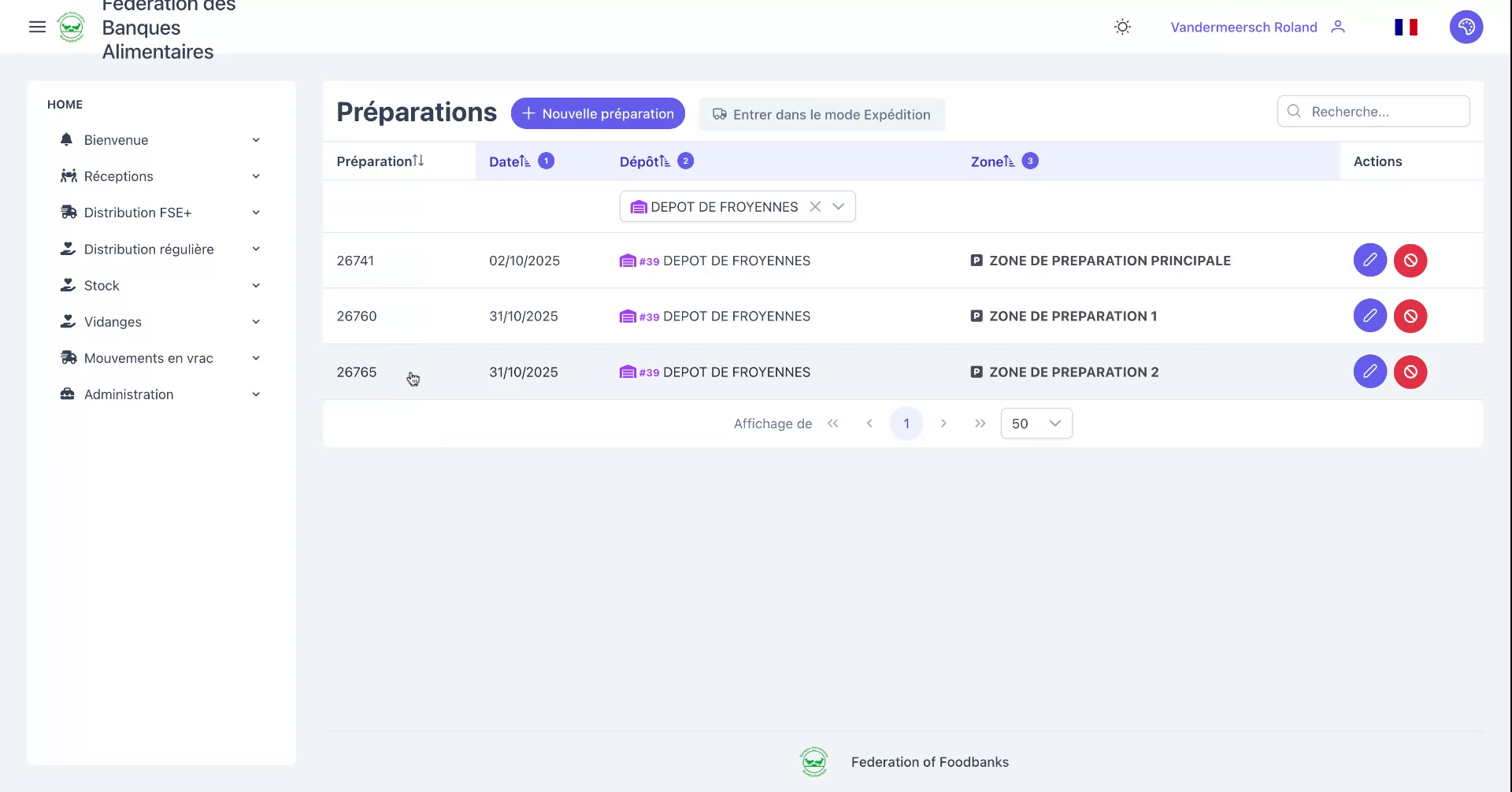Click the Recherche search field
This screenshot has width=1512, height=792.
click(x=1373, y=111)
